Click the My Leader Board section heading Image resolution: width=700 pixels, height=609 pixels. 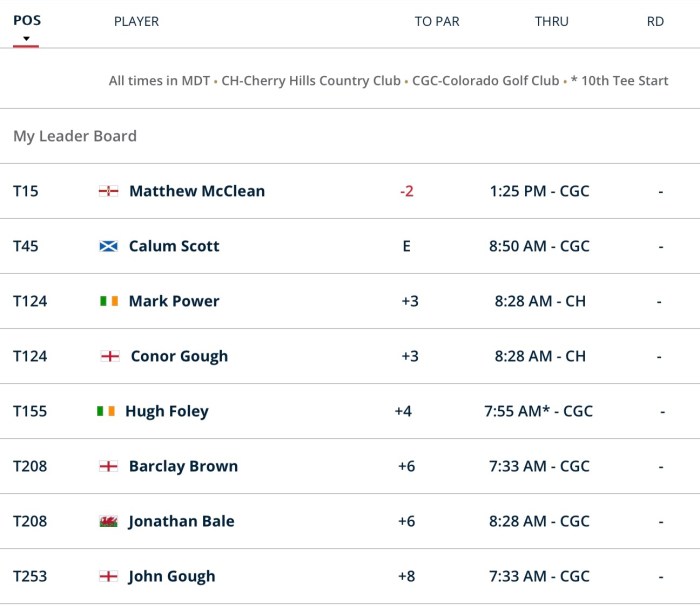pos(75,136)
